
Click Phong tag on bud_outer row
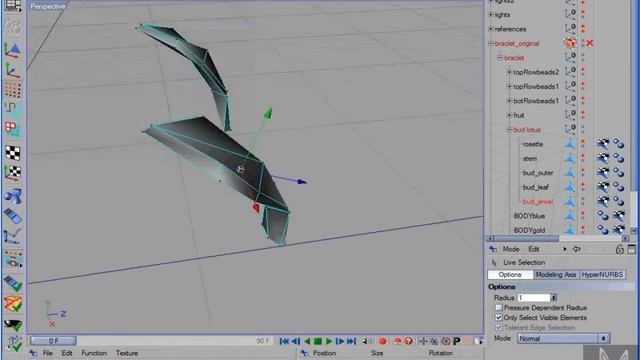[x=619, y=173]
